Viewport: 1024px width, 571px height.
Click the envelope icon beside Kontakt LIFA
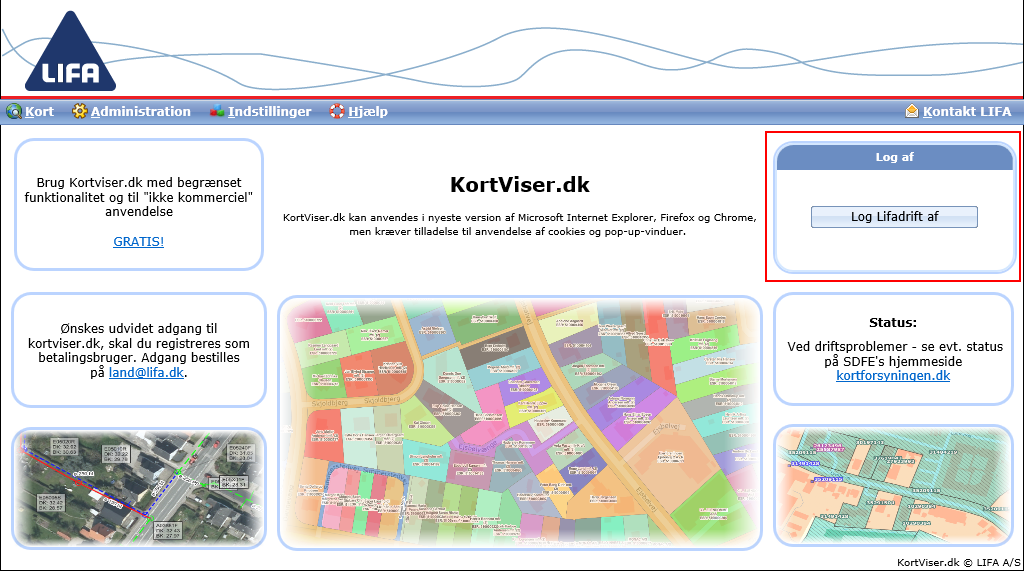[x=912, y=111]
